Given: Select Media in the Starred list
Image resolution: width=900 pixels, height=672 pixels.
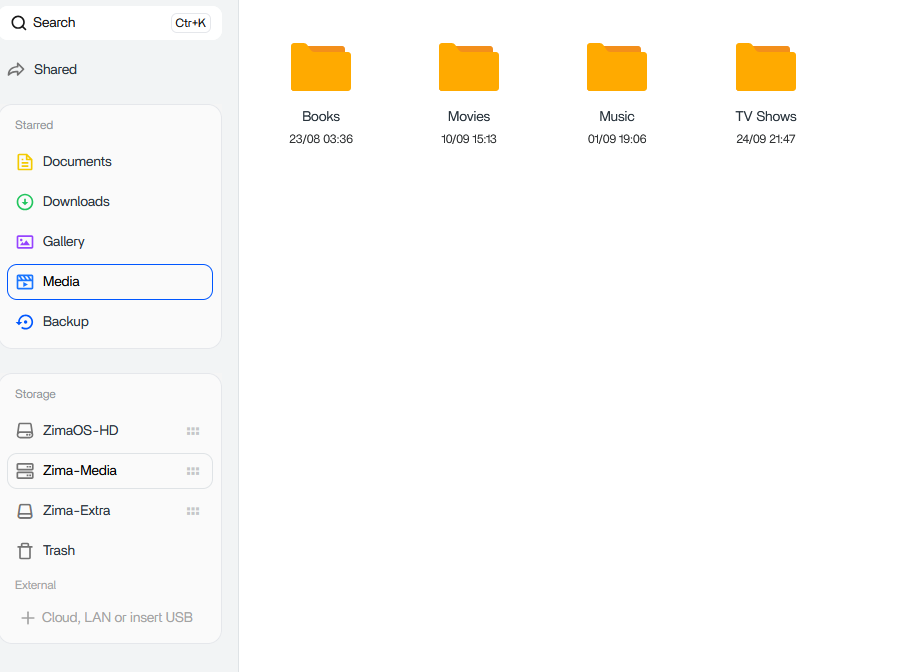Looking at the screenshot, I should [x=110, y=282].
